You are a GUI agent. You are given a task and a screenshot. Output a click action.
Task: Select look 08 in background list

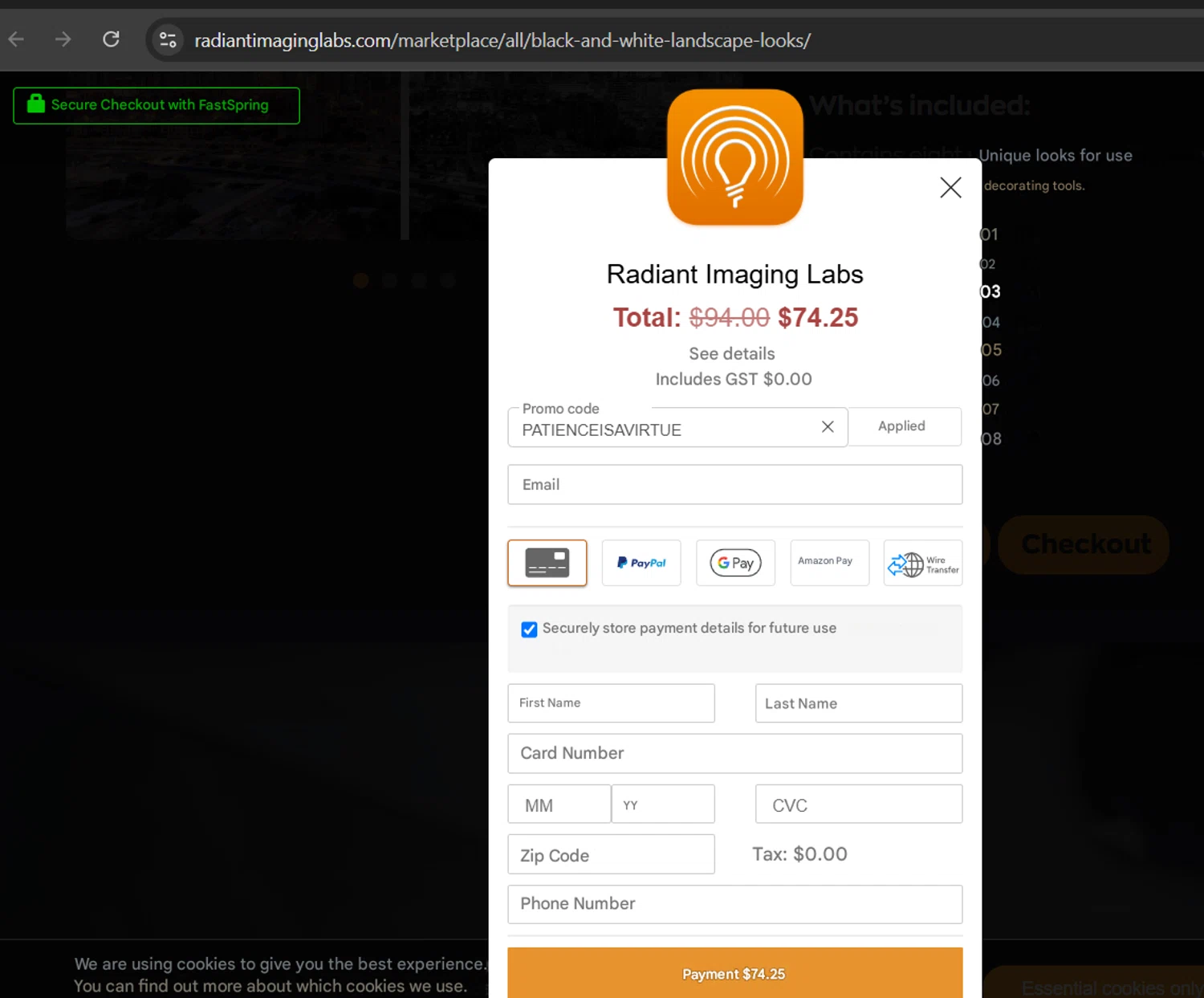[x=991, y=439]
